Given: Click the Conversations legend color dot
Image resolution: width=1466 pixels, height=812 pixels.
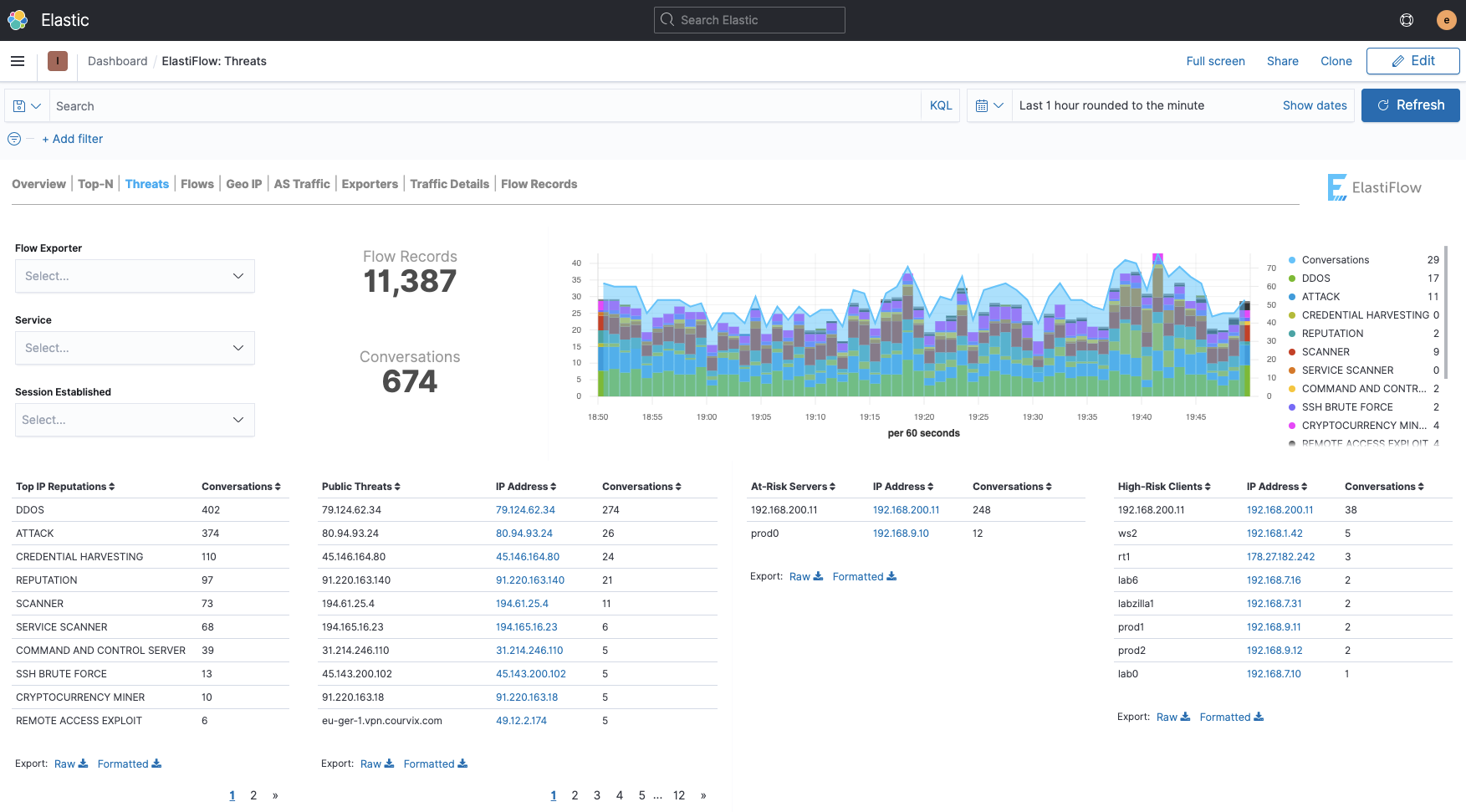Looking at the screenshot, I should pyautogui.click(x=1292, y=260).
